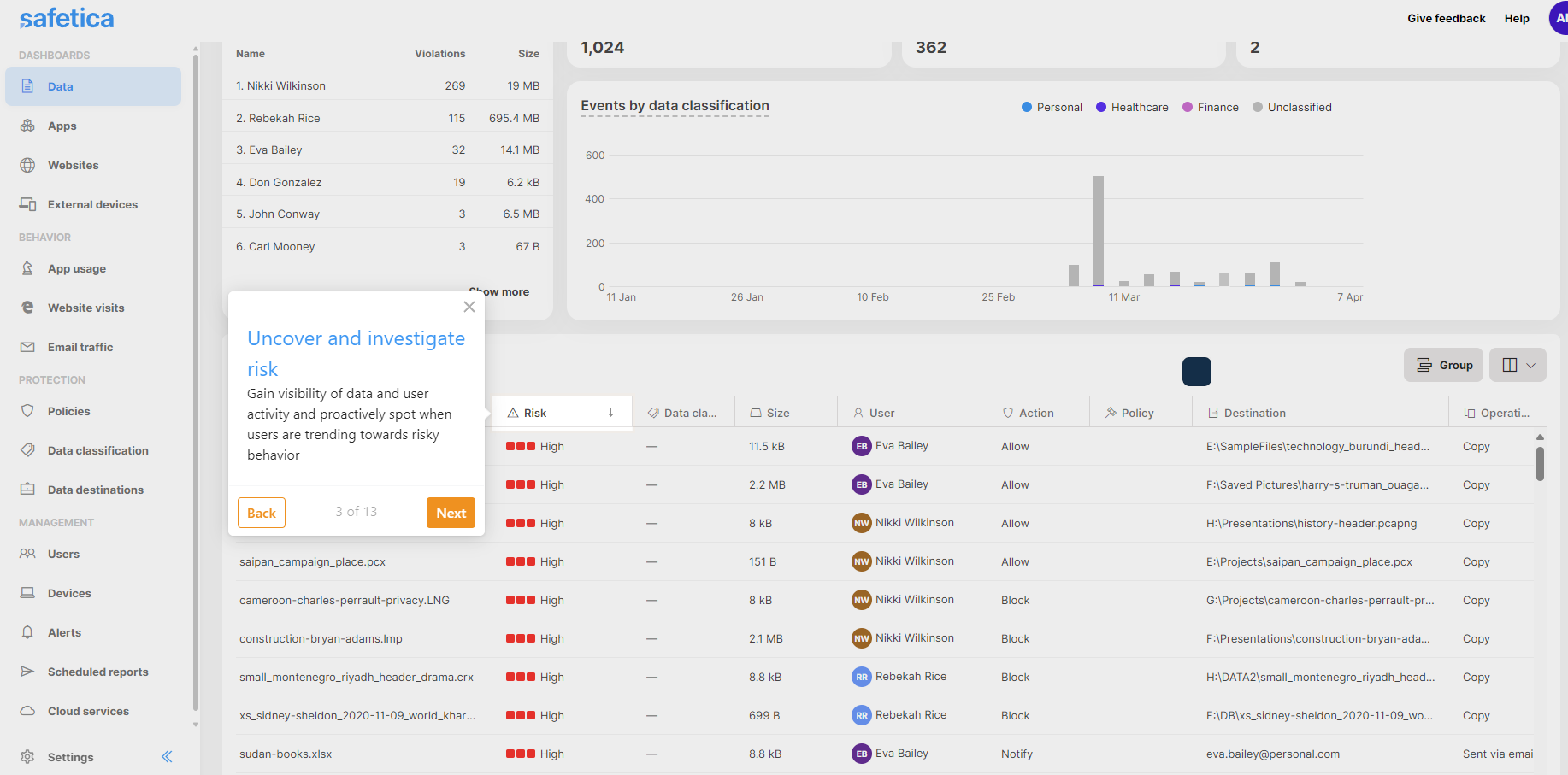The image size is (1568, 775).
Task: Toggle Healthcare series in chart legend
Action: pyautogui.click(x=1132, y=107)
